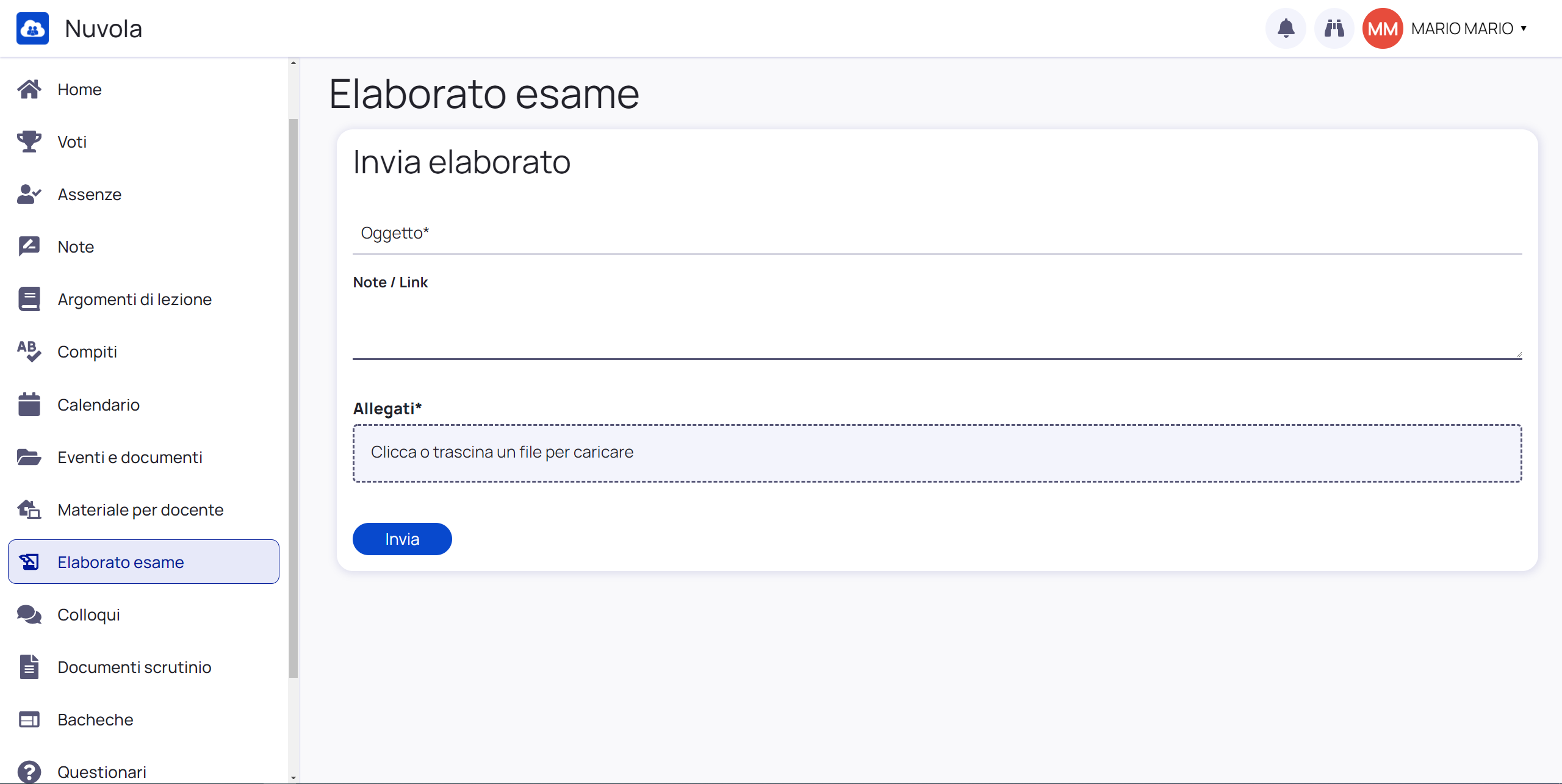
Task: Select the Compiti spellcheck icon
Action: [x=29, y=351]
